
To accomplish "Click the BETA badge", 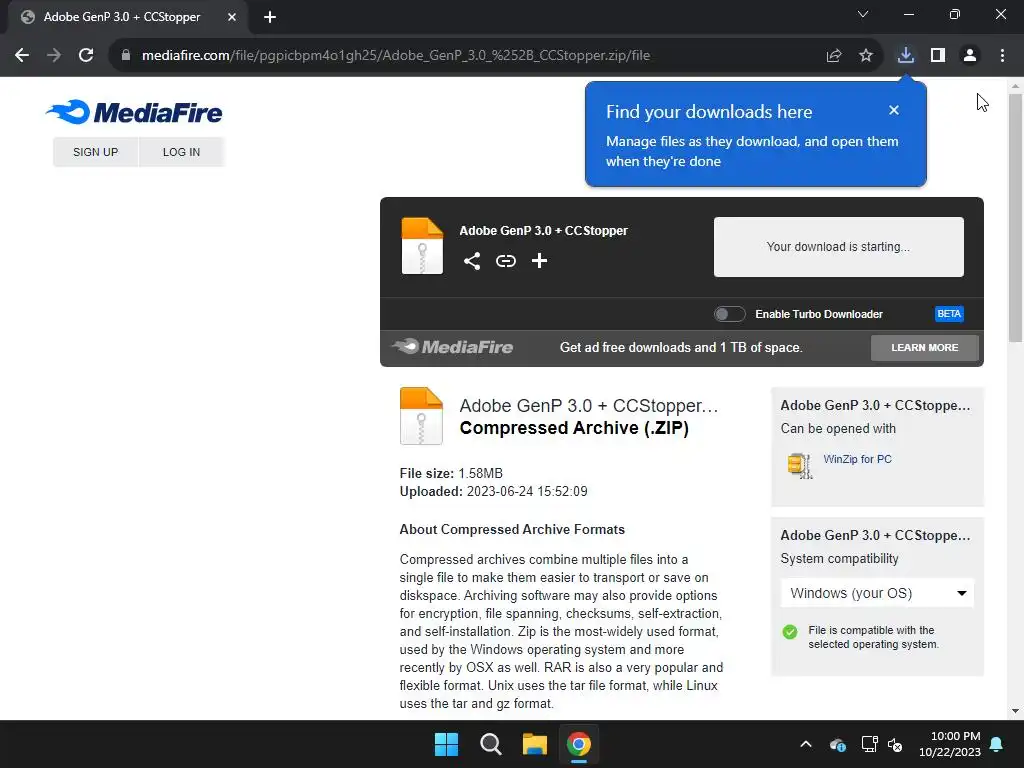I will (x=949, y=314).
